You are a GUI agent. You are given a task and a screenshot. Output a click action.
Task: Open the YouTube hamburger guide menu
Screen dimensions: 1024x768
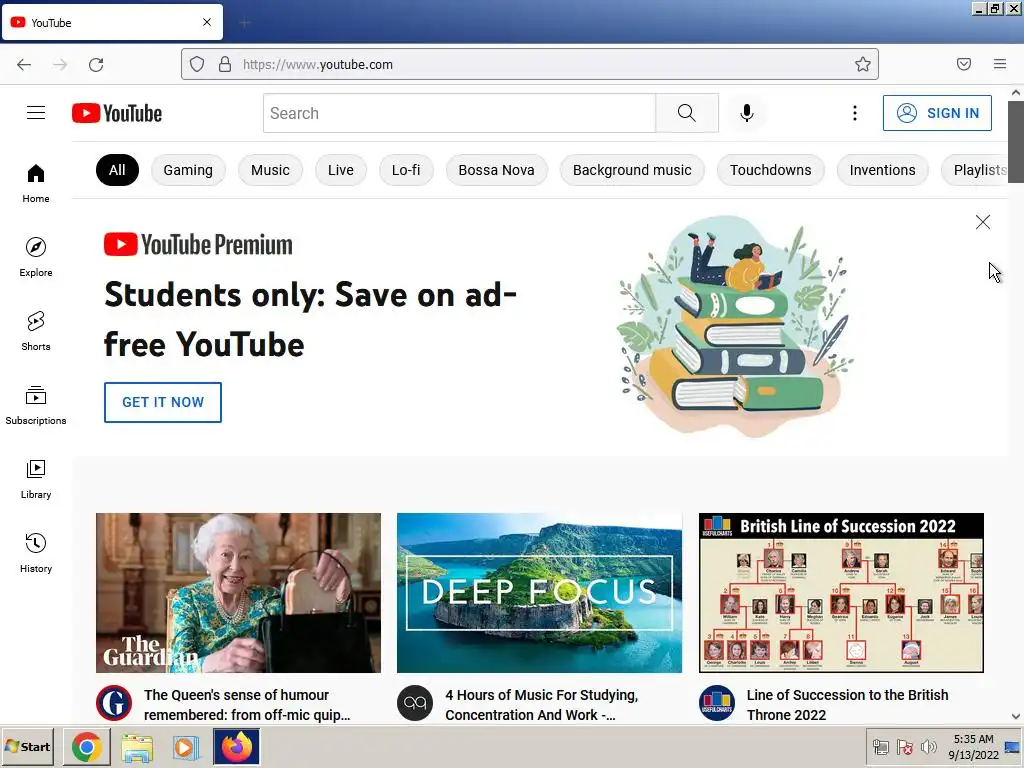[36, 113]
